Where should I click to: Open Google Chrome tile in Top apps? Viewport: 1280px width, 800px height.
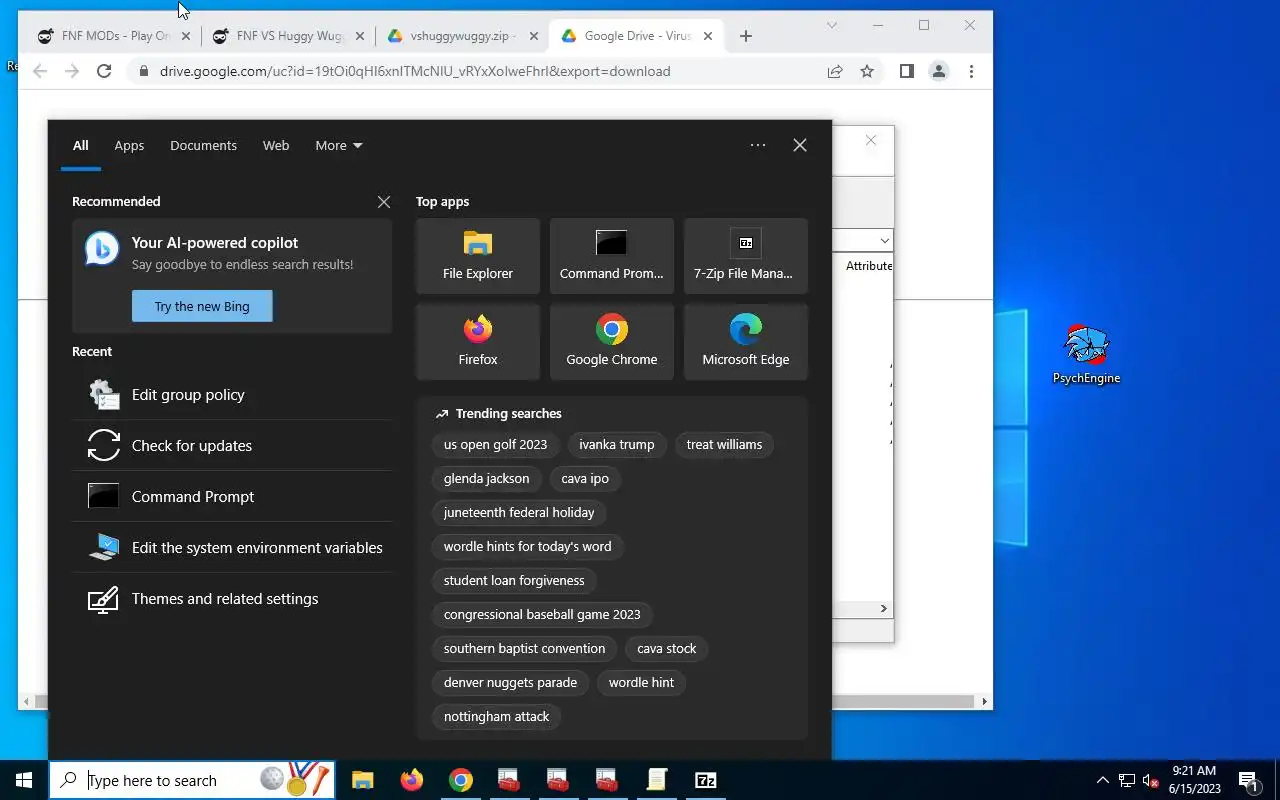pyautogui.click(x=612, y=342)
